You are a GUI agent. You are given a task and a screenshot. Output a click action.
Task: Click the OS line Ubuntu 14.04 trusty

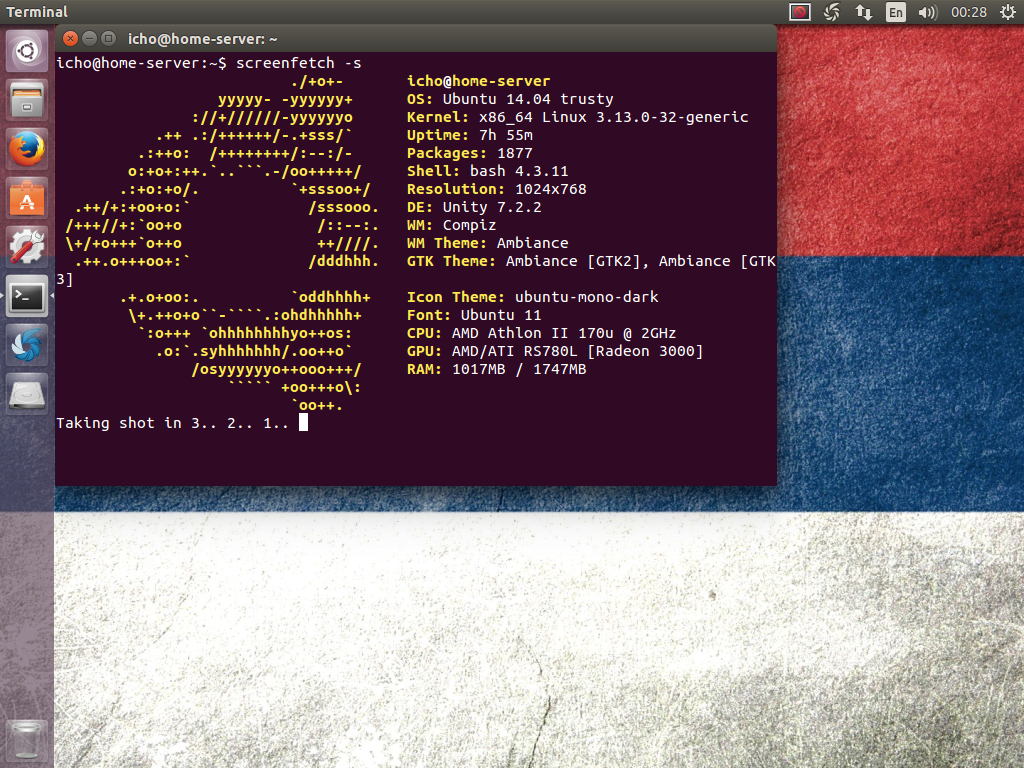[510, 99]
